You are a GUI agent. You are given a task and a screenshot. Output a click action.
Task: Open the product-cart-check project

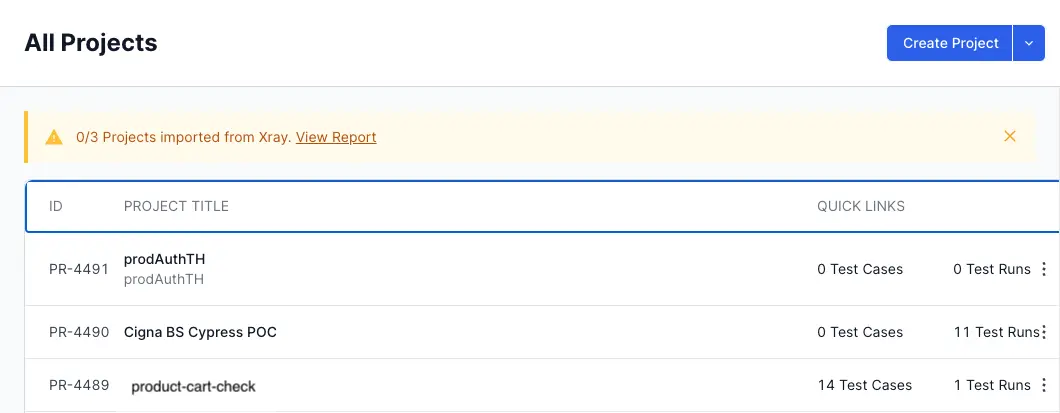click(x=194, y=386)
